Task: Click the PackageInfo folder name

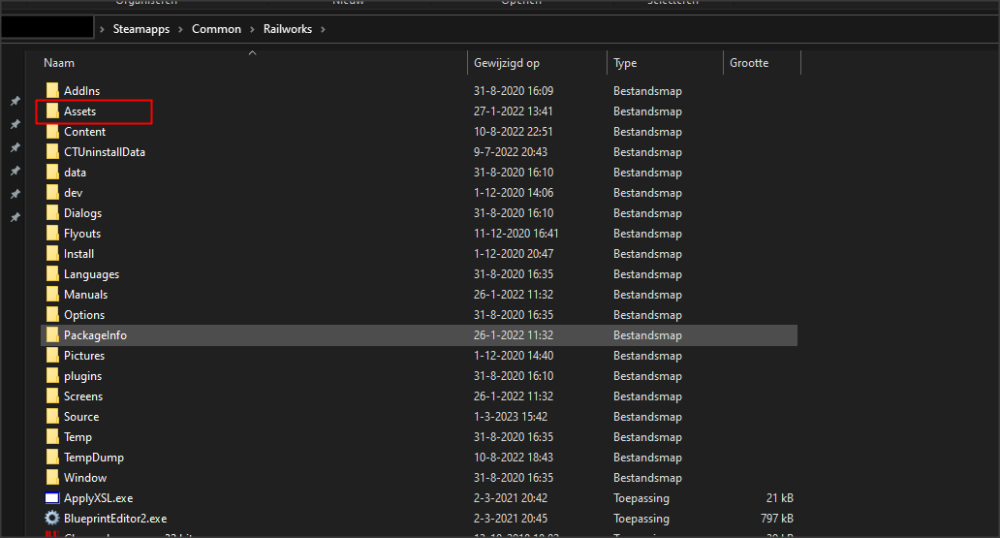Action: click(x=95, y=335)
